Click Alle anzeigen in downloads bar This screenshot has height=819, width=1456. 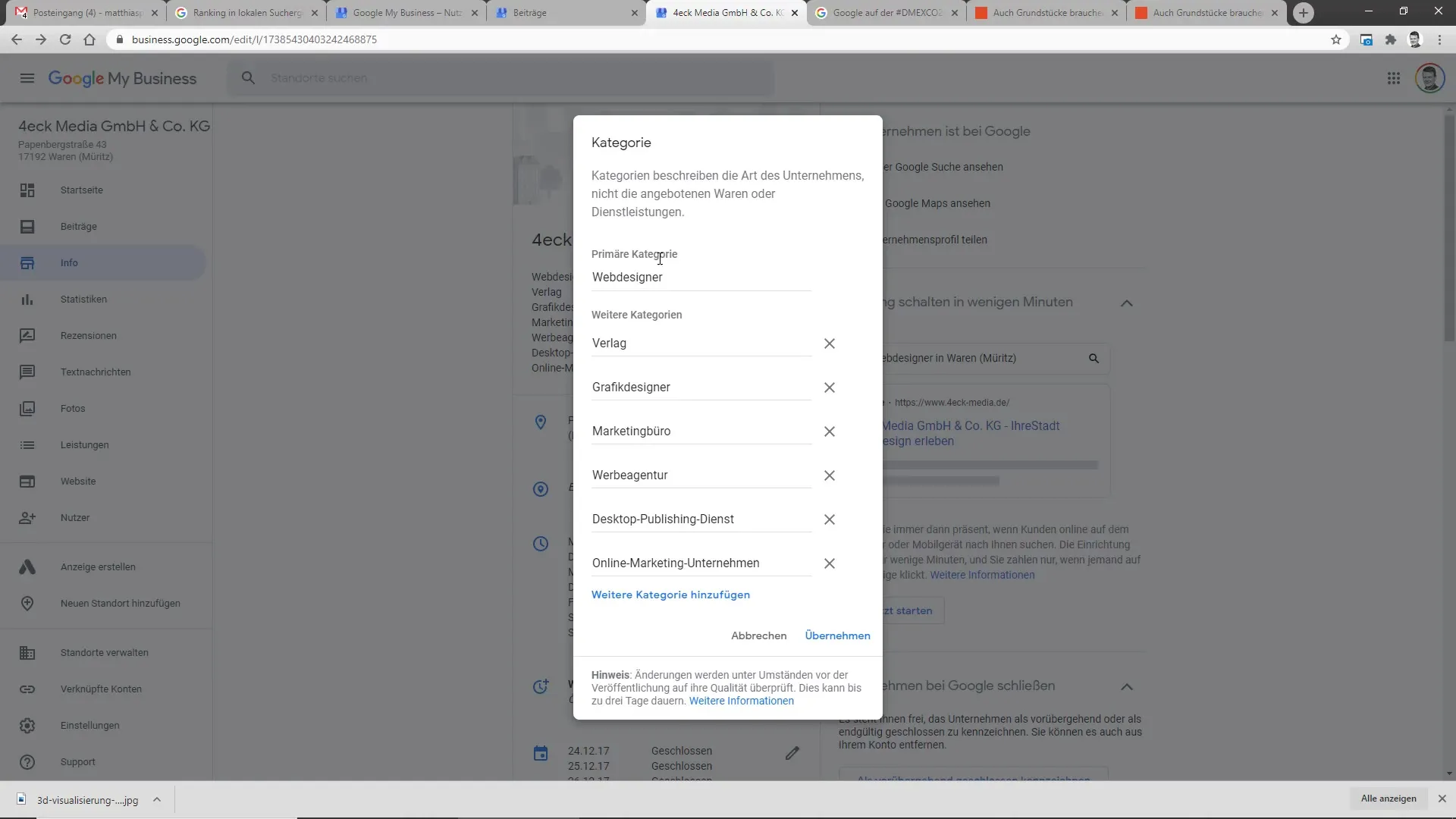tap(1388, 799)
